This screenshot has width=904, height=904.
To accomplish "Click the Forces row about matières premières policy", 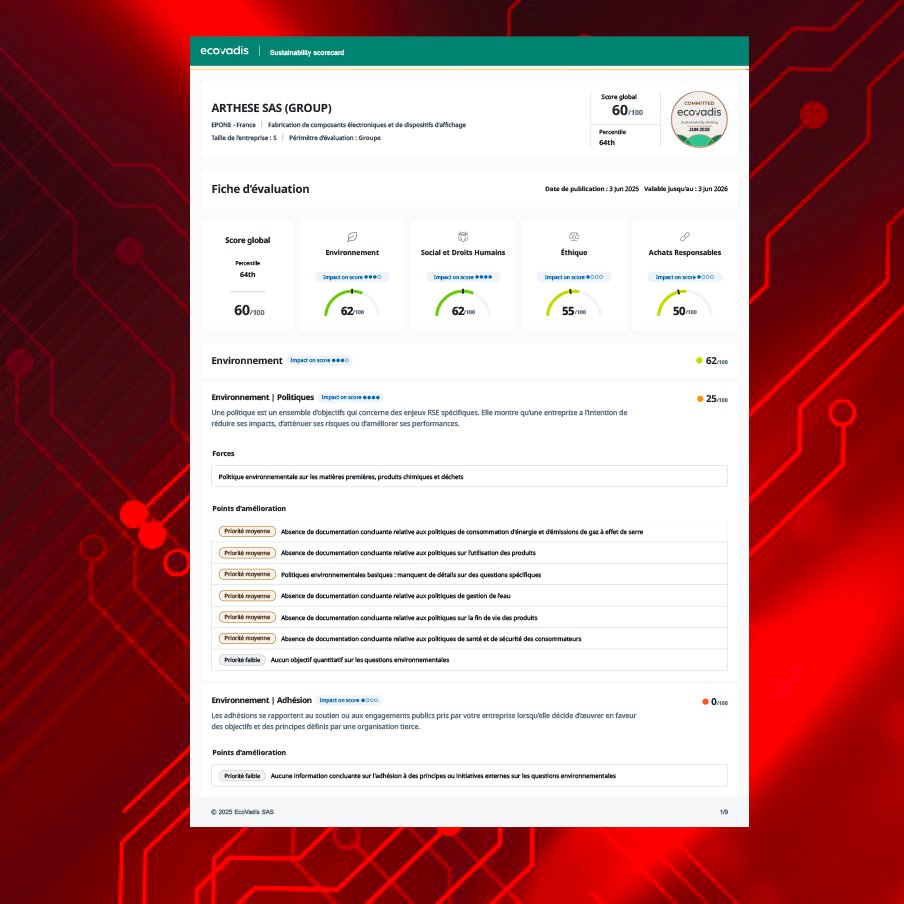I will tap(469, 477).
